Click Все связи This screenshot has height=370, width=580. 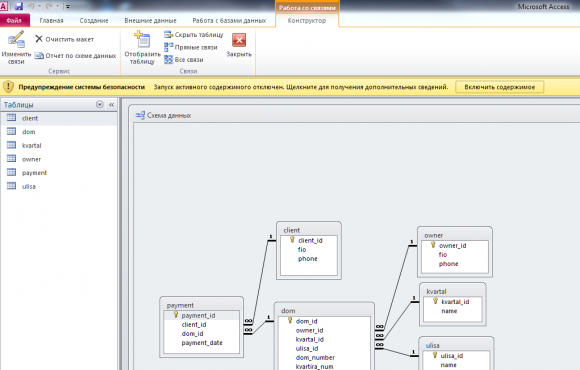point(184,59)
